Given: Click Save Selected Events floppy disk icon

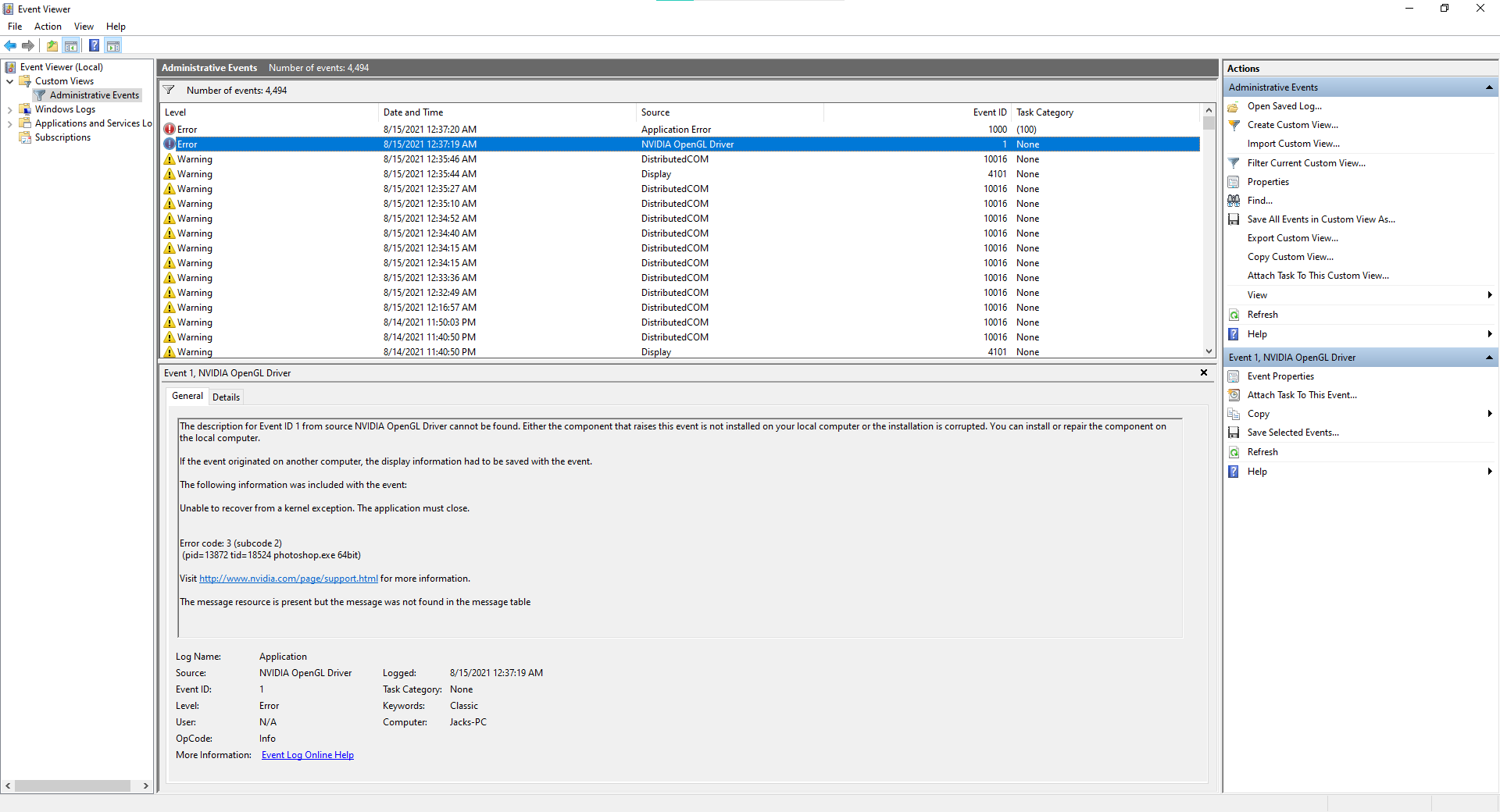Looking at the screenshot, I should (x=1234, y=433).
